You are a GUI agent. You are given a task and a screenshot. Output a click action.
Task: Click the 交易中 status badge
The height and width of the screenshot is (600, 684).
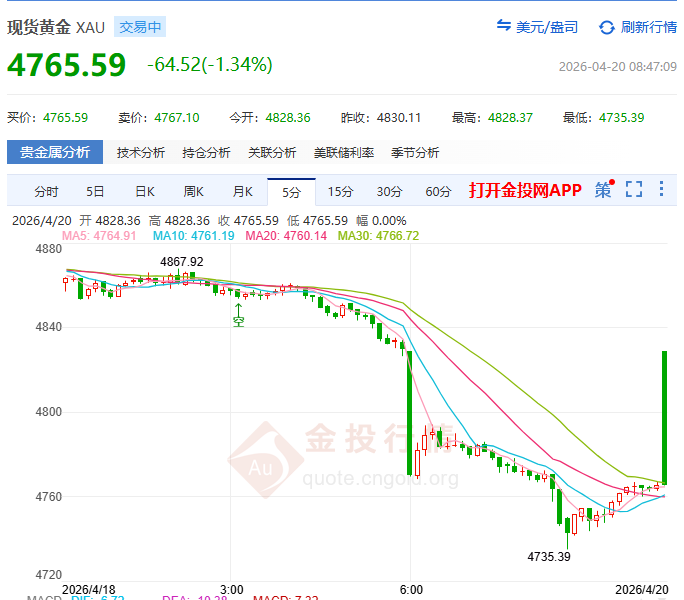(140, 27)
